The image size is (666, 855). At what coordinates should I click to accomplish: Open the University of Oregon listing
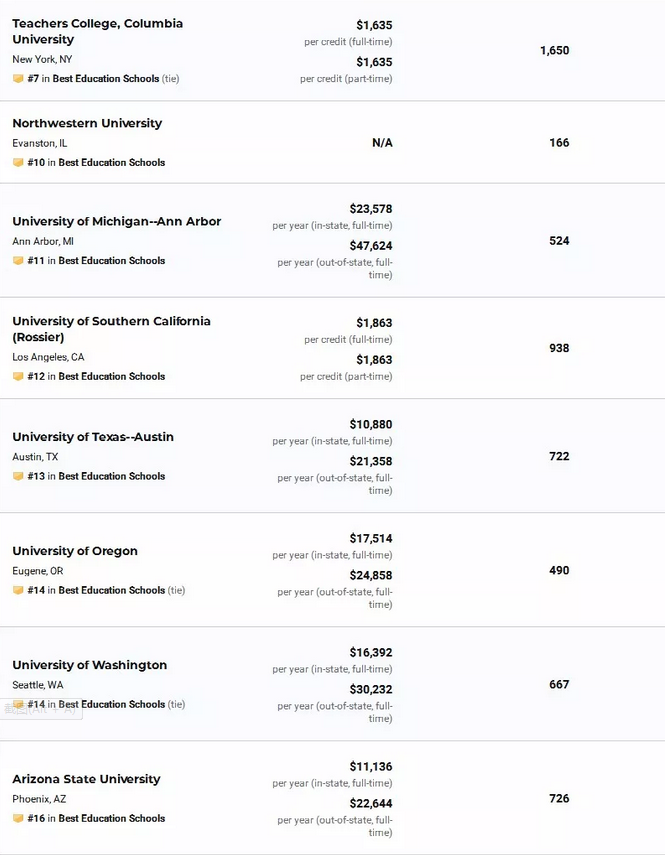[x=75, y=551]
